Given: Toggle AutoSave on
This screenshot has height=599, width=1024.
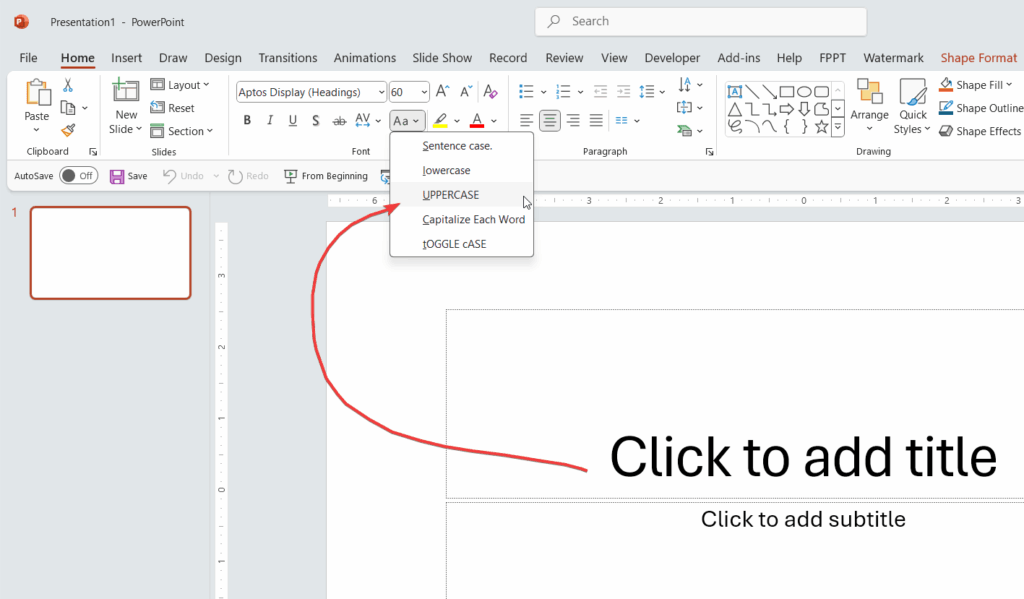Looking at the screenshot, I should pyautogui.click(x=78, y=176).
